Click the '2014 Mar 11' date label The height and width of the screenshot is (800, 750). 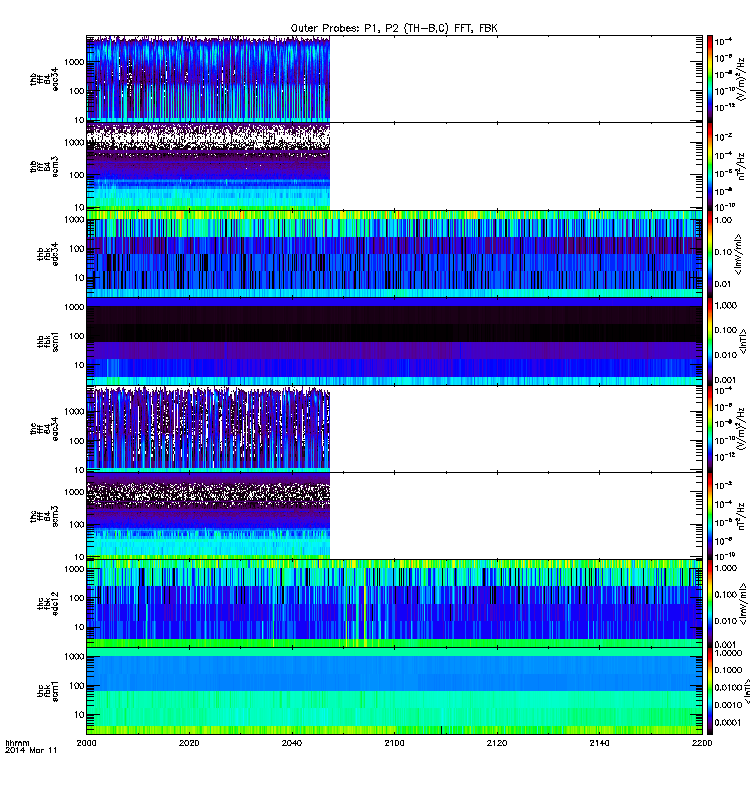(x=31, y=750)
